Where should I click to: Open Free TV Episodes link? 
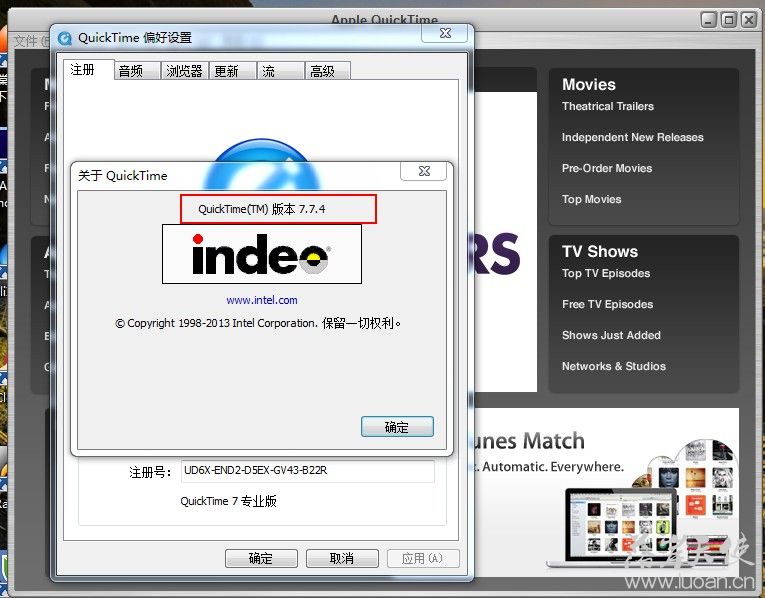click(x=607, y=304)
